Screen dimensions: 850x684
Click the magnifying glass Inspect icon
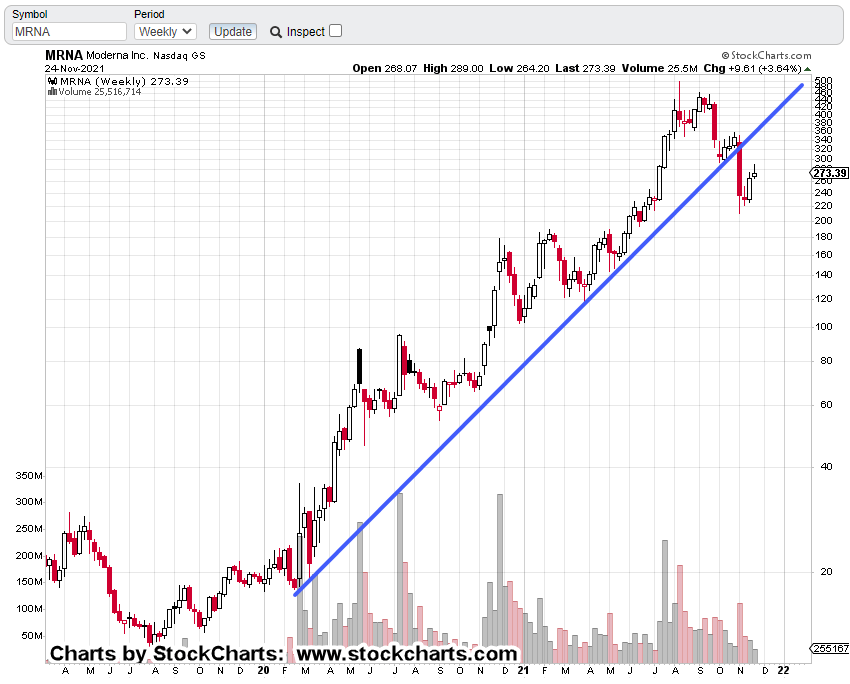pyautogui.click(x=276, y=32)
